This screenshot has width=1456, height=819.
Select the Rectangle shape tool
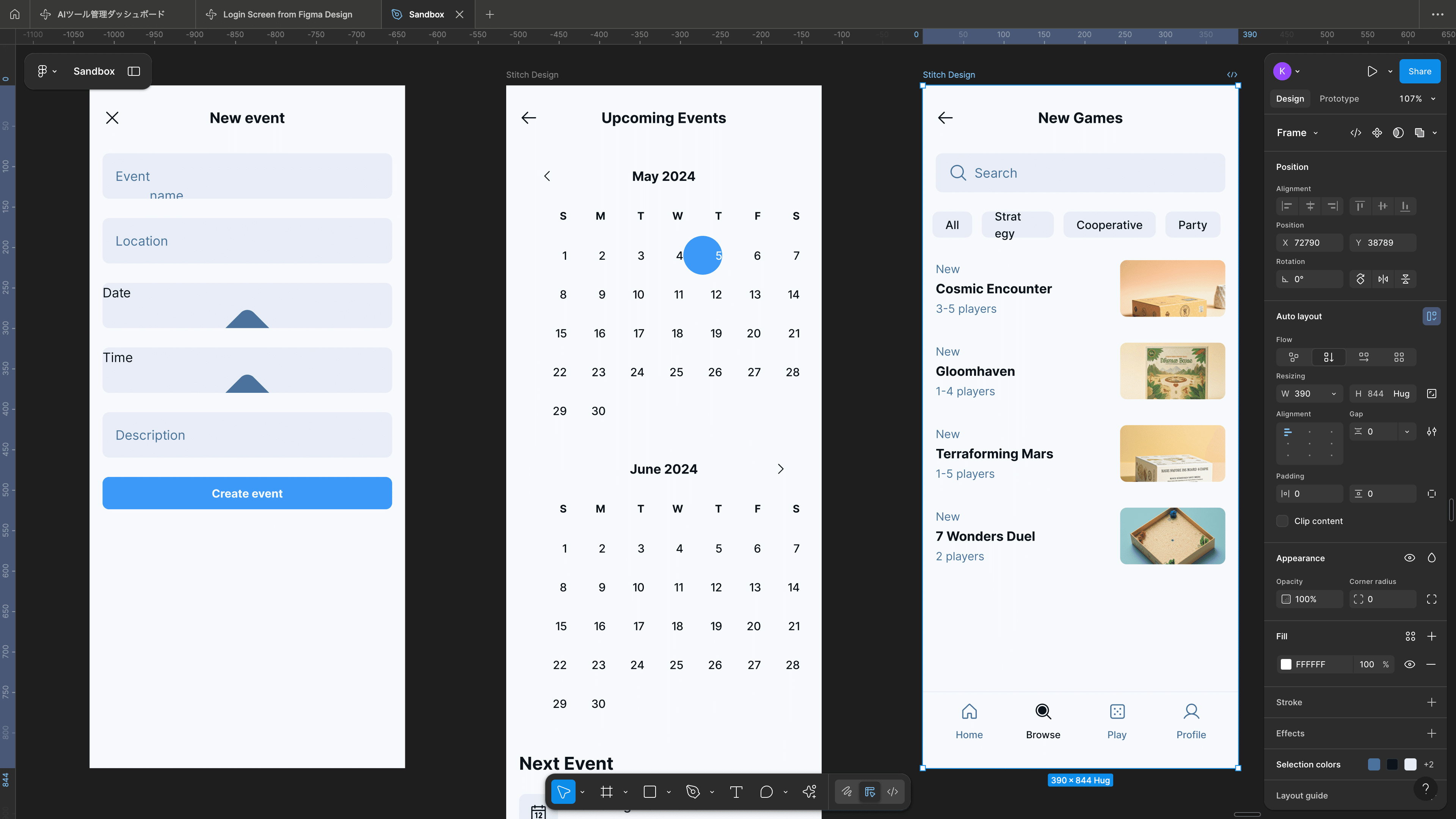pyautogui.click(x=650, y=792)
